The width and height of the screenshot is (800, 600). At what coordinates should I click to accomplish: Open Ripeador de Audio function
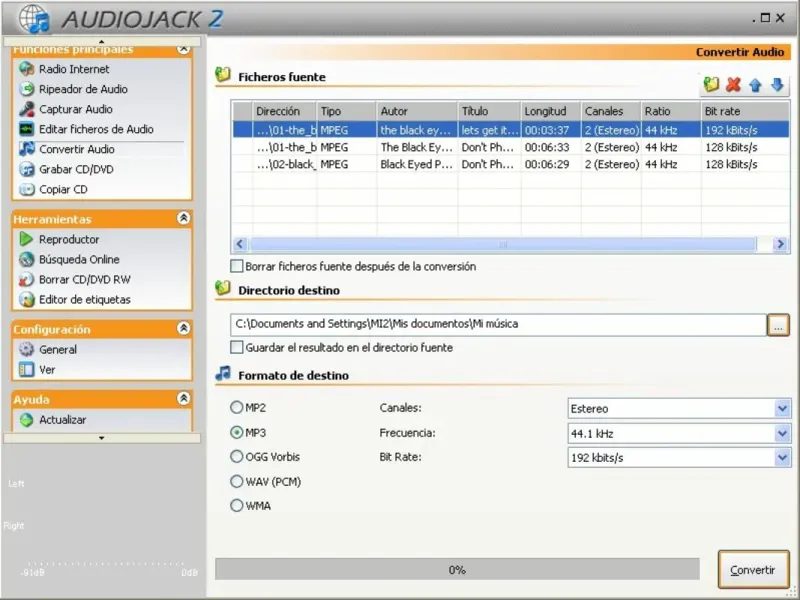click(x=83, y=89)
